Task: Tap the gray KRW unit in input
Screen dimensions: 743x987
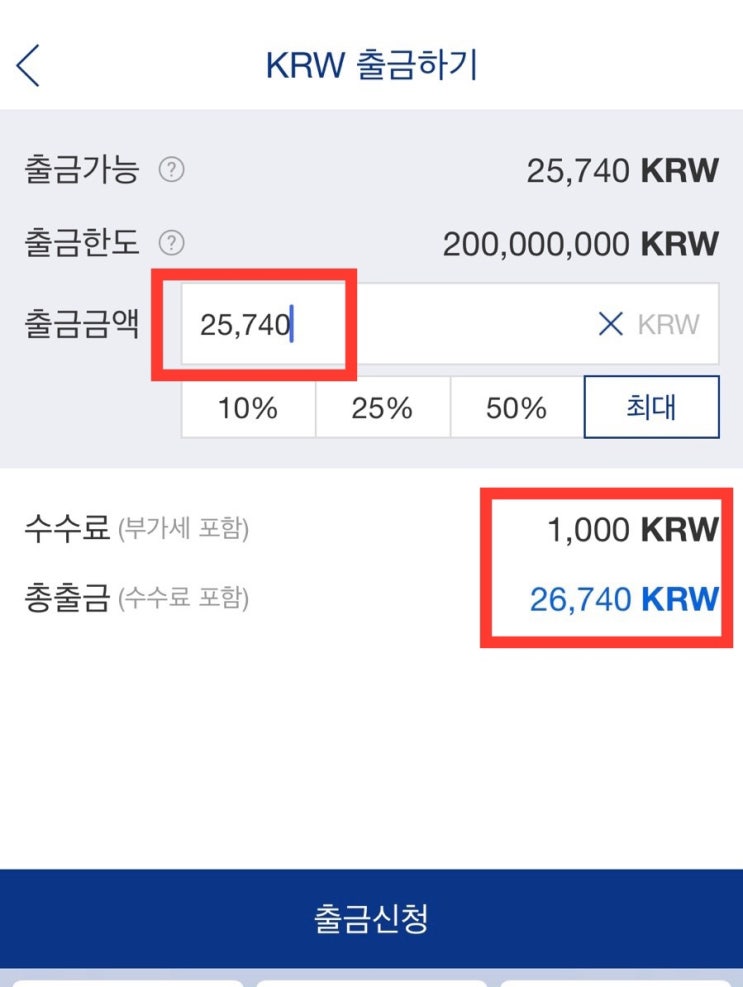Action: (x=668, y=324)
